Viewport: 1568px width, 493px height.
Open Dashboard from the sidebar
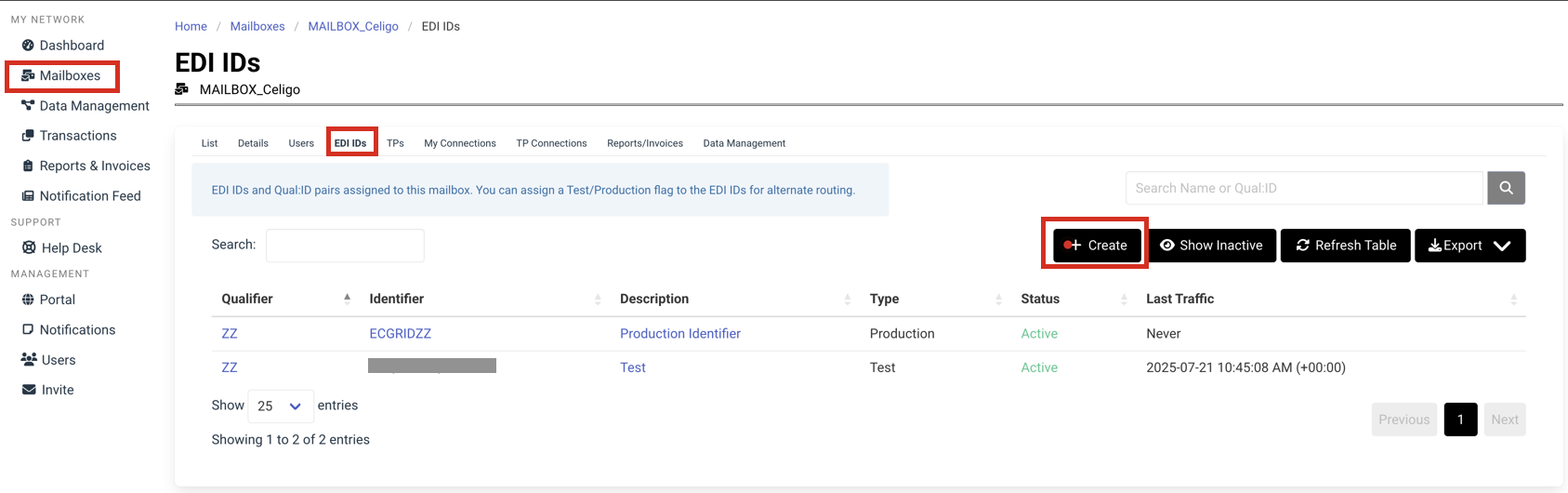click(x=72, y=46)
